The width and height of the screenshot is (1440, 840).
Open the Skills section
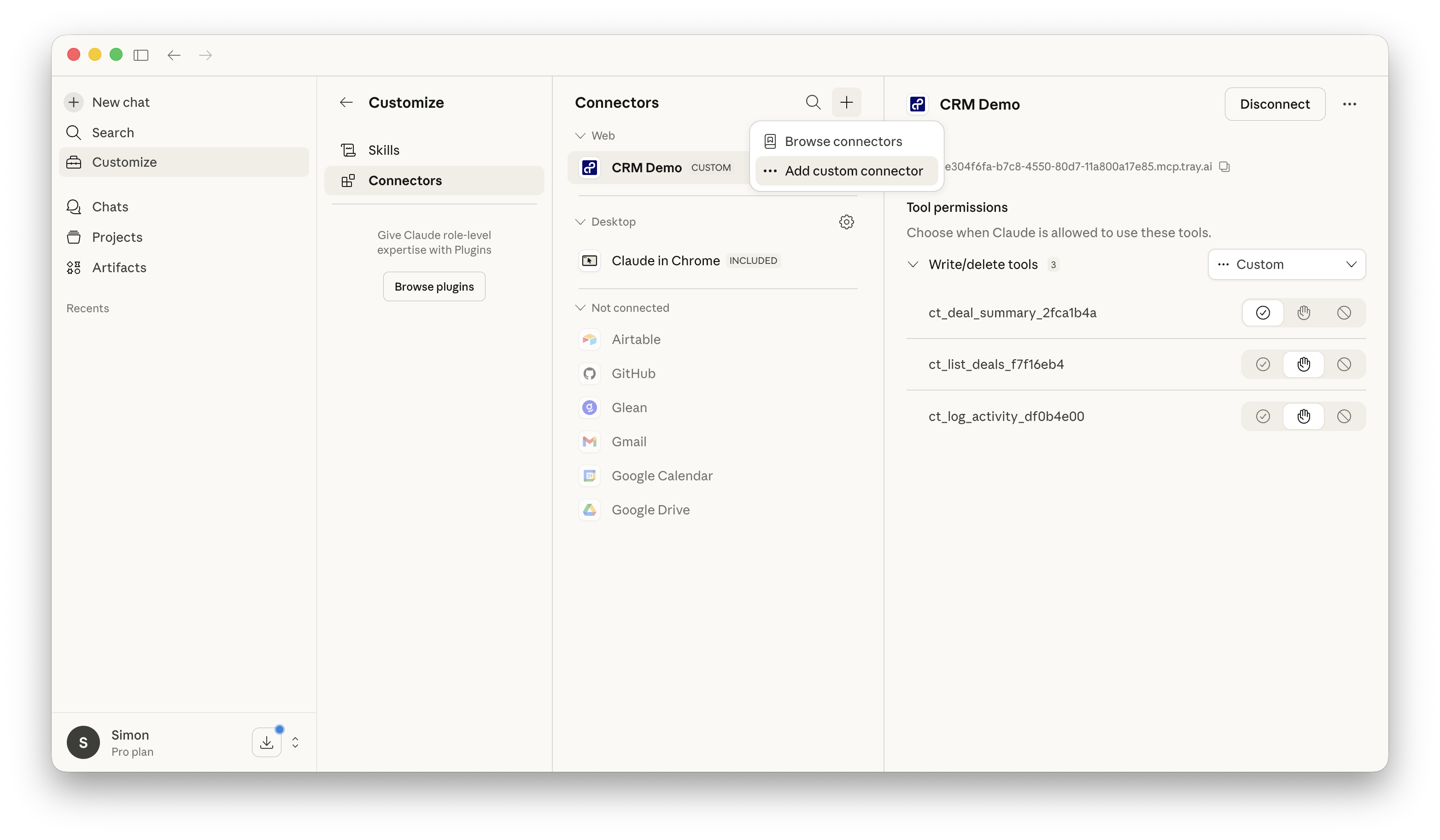[383, 150]
